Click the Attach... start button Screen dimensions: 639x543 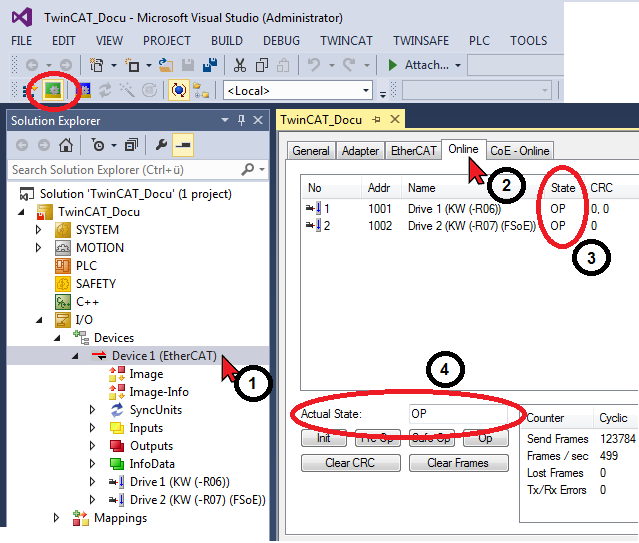point(419,65)
